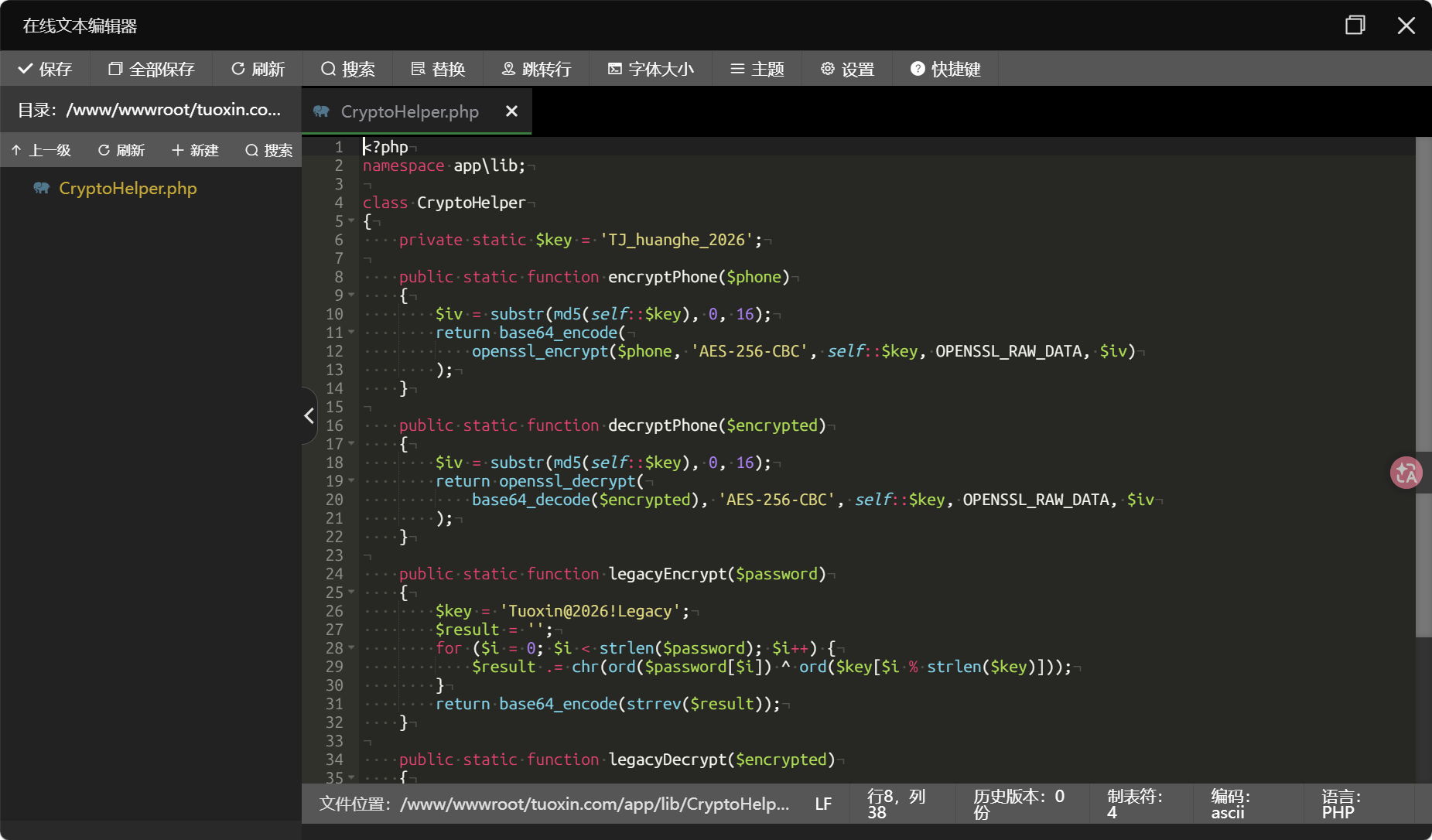This screenshot has width=1432, height=840.
Task: Create new file with 新建
Action: click(x=195, y=150)
